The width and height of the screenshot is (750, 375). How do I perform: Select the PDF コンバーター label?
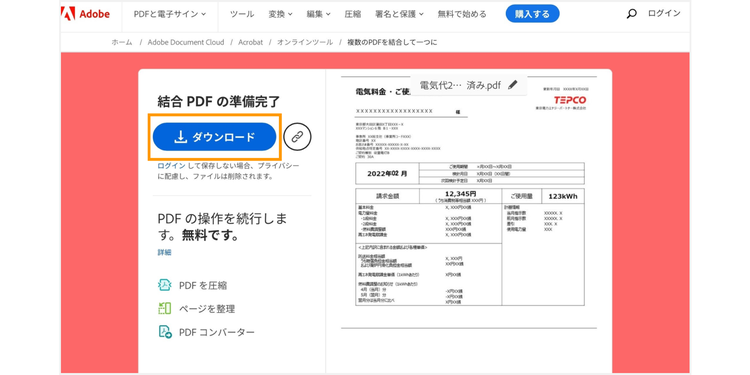[x=217, y=332]
